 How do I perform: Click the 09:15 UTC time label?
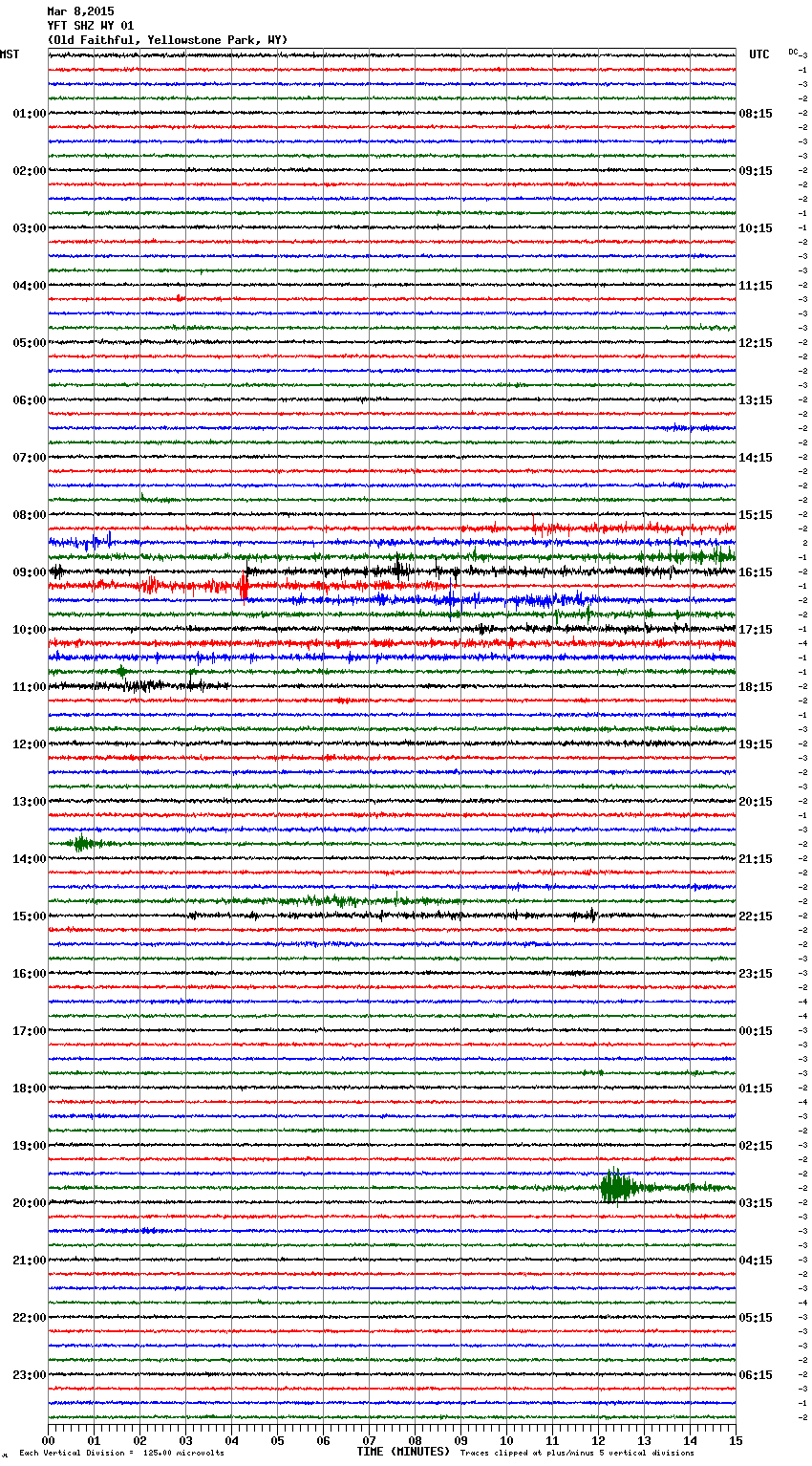click(x=756, y=171)
